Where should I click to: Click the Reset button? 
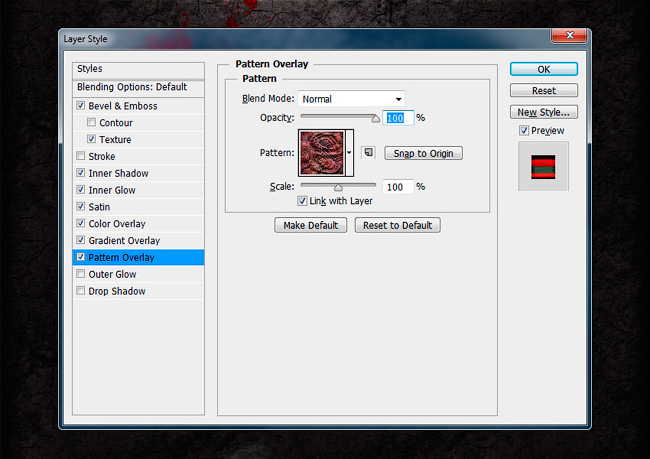coord(543,90)
